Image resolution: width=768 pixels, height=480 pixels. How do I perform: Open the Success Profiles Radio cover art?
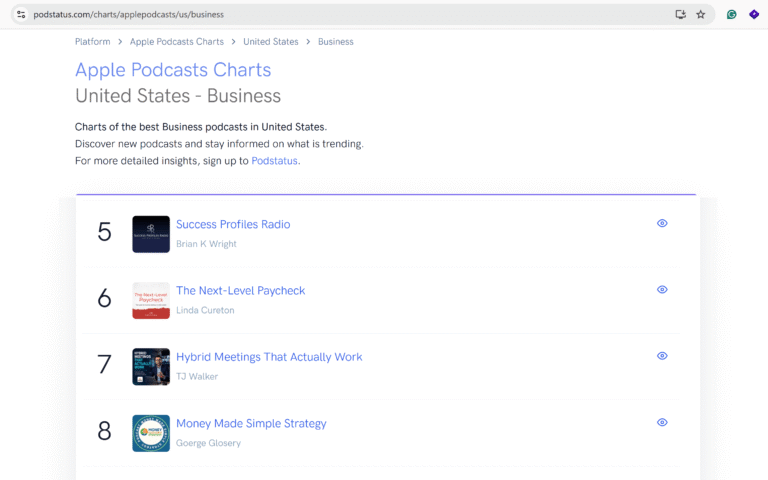[151, 234]
